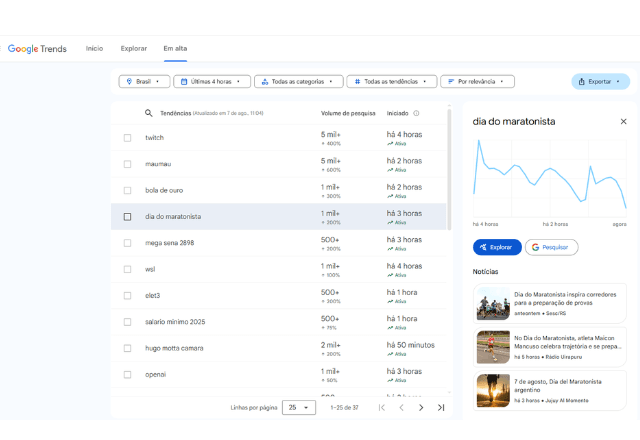Viewport: 640px width, 440px height.
Task: Click the search magnifier icon in Tendências header
Action: pos(149,113)
